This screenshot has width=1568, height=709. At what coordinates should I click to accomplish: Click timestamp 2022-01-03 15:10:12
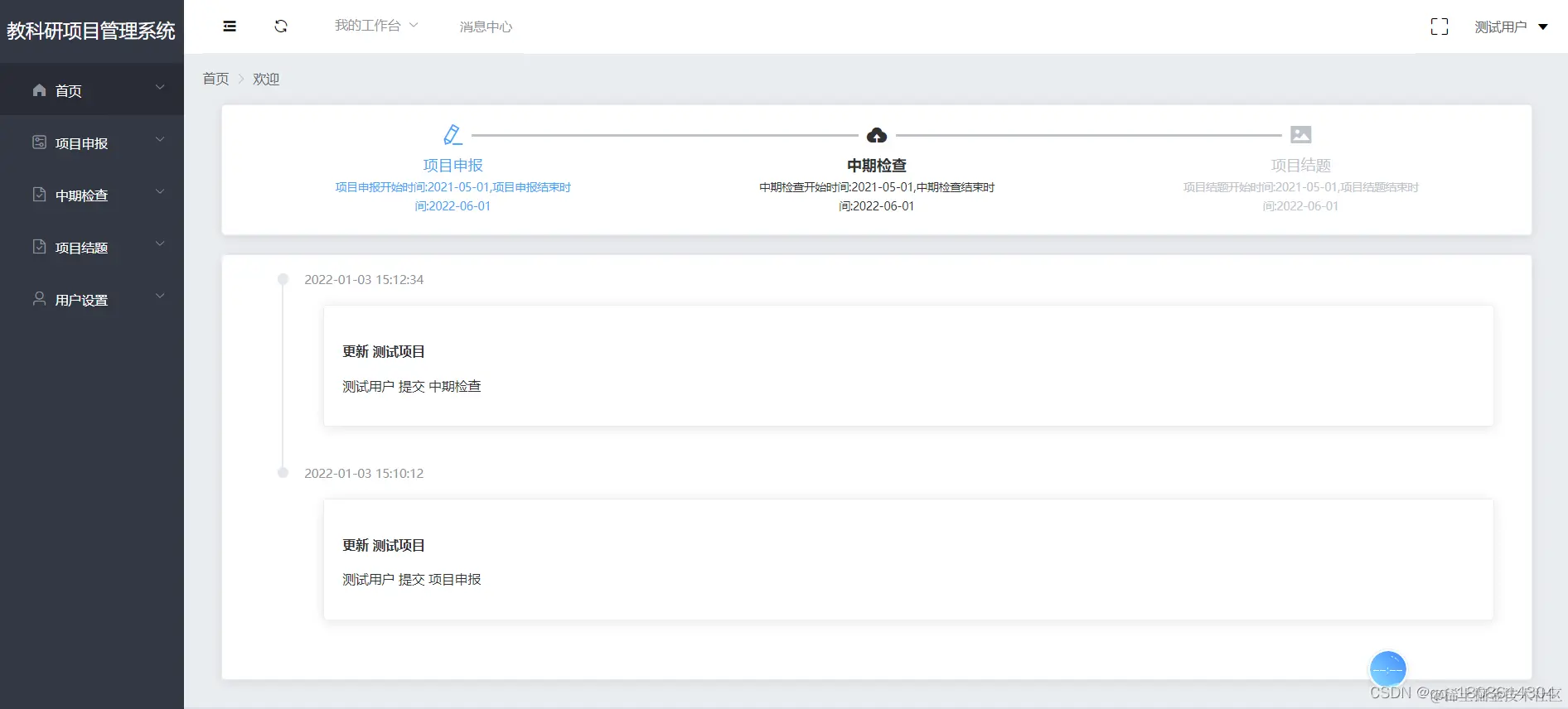[364, 474]
